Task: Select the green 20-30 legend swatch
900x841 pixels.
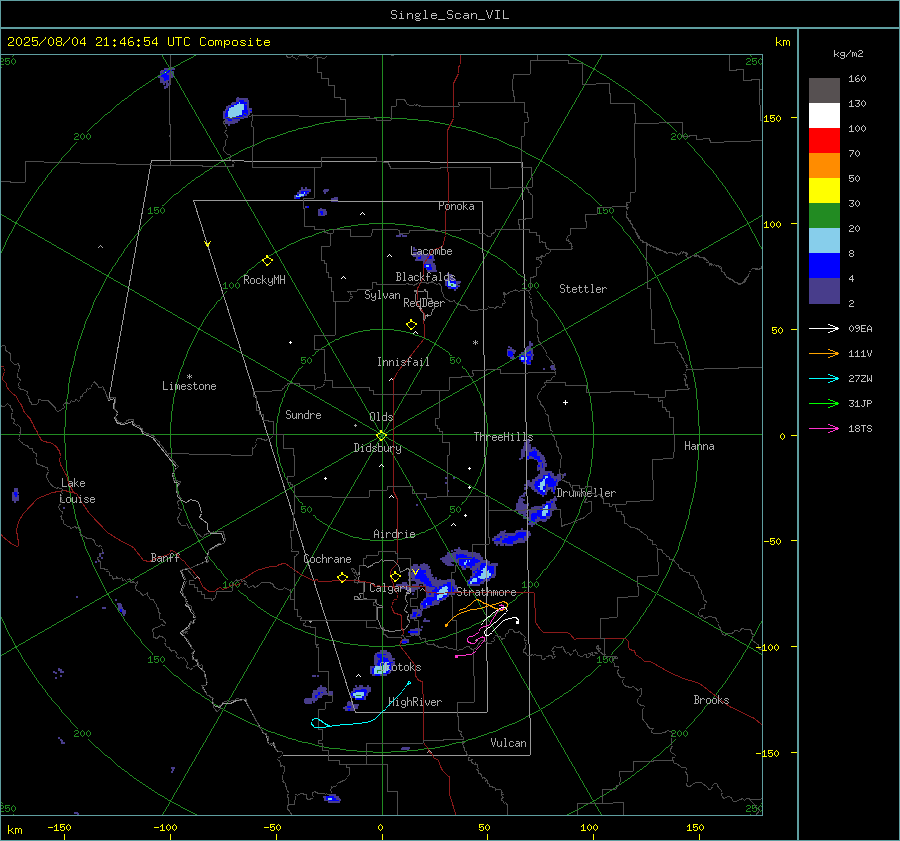Action: pos(824,215)
